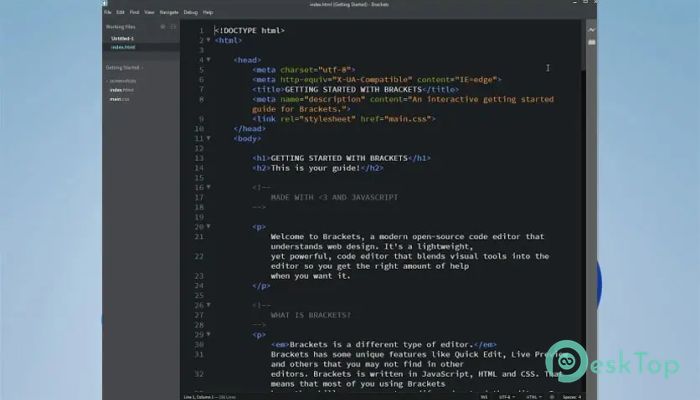Click the em text on line 30
Image resolution: width=700 pixels, height=400 pixels.
pos(383,345)
